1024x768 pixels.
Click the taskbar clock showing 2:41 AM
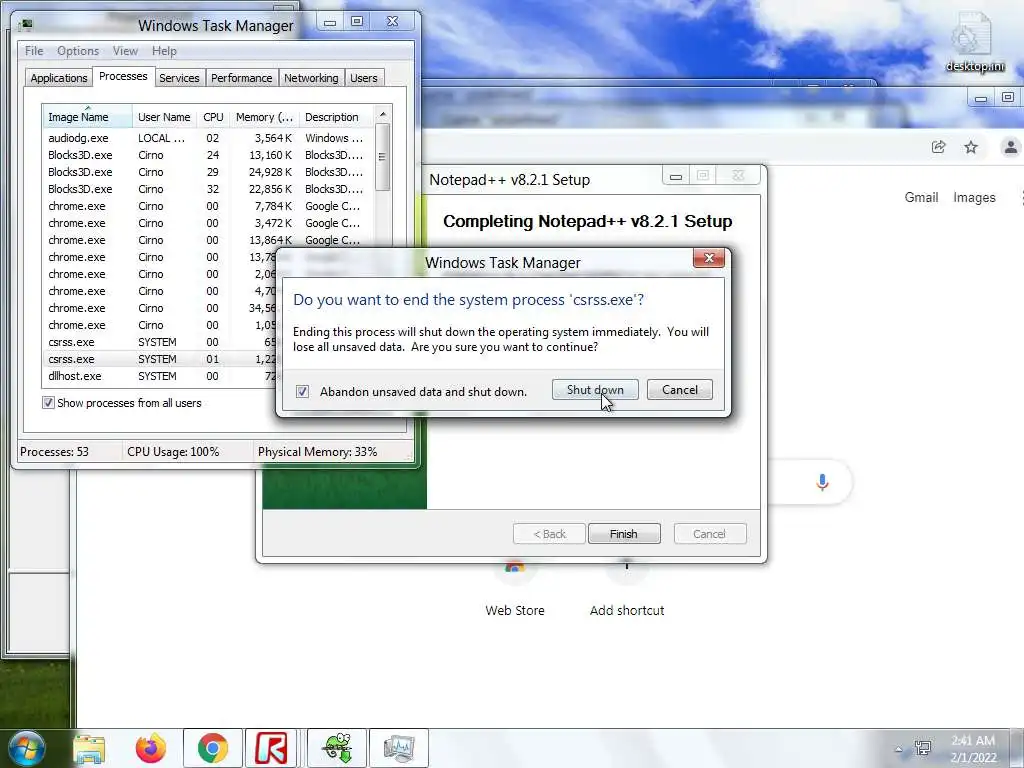(973, 749)
